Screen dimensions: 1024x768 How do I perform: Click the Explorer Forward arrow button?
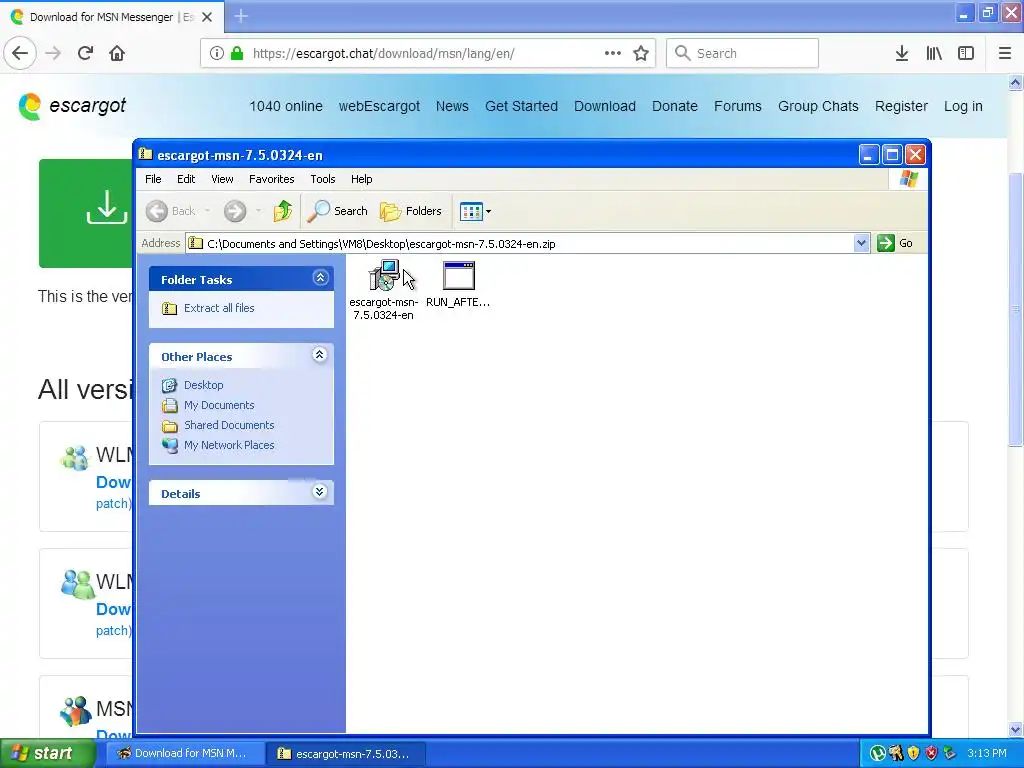235,211
